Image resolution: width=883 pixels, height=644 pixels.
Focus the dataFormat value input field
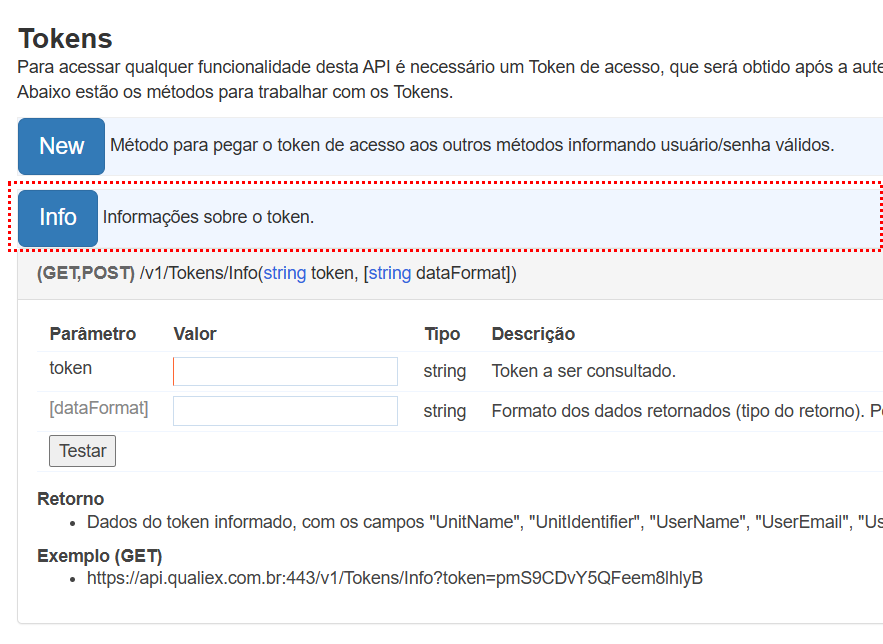coord(285,411)
